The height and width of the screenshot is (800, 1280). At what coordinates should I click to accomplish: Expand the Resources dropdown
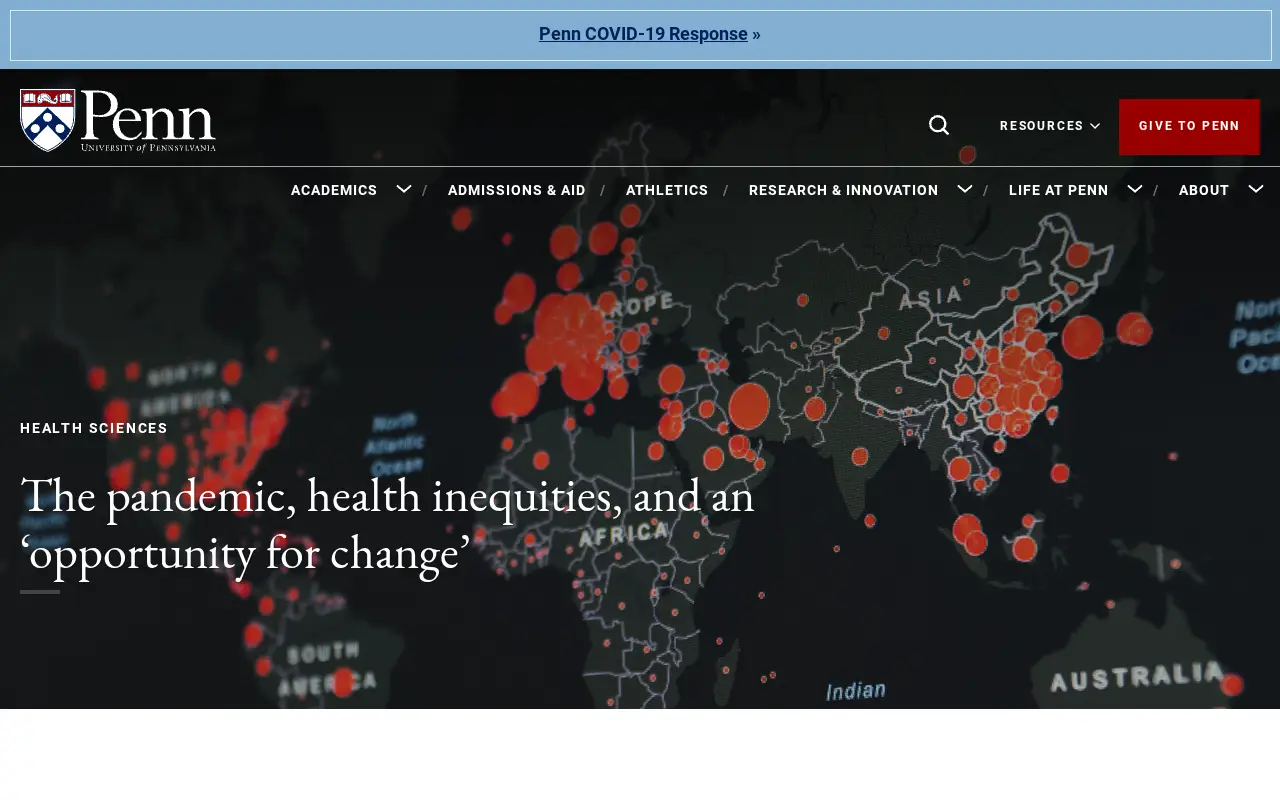click(1050, 126)
